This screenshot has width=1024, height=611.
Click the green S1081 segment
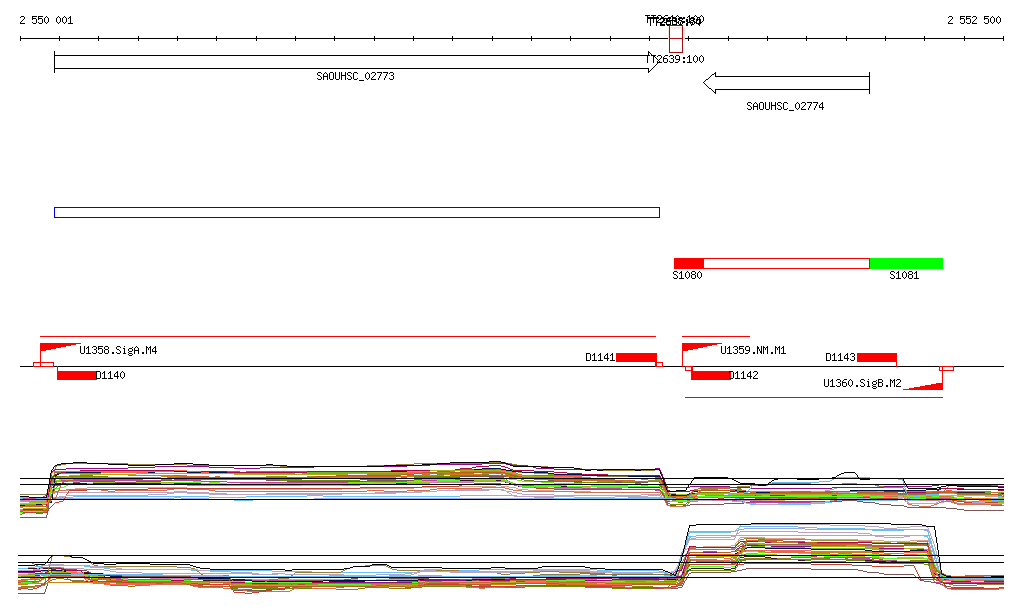[x=906, y=263]
